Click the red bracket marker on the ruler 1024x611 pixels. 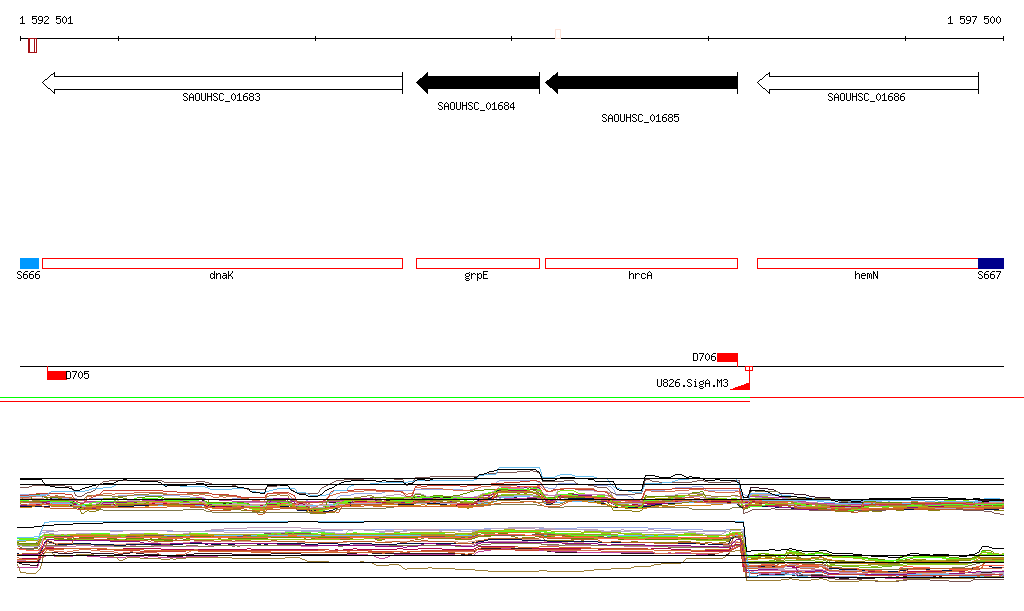point(33,46)
